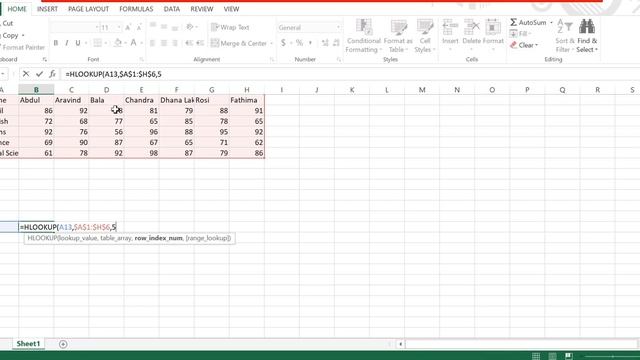The width and height of the screenshot is (640, 360).
Task: Confirm formula with the checkmark Enter button
Action: [39, 74]
